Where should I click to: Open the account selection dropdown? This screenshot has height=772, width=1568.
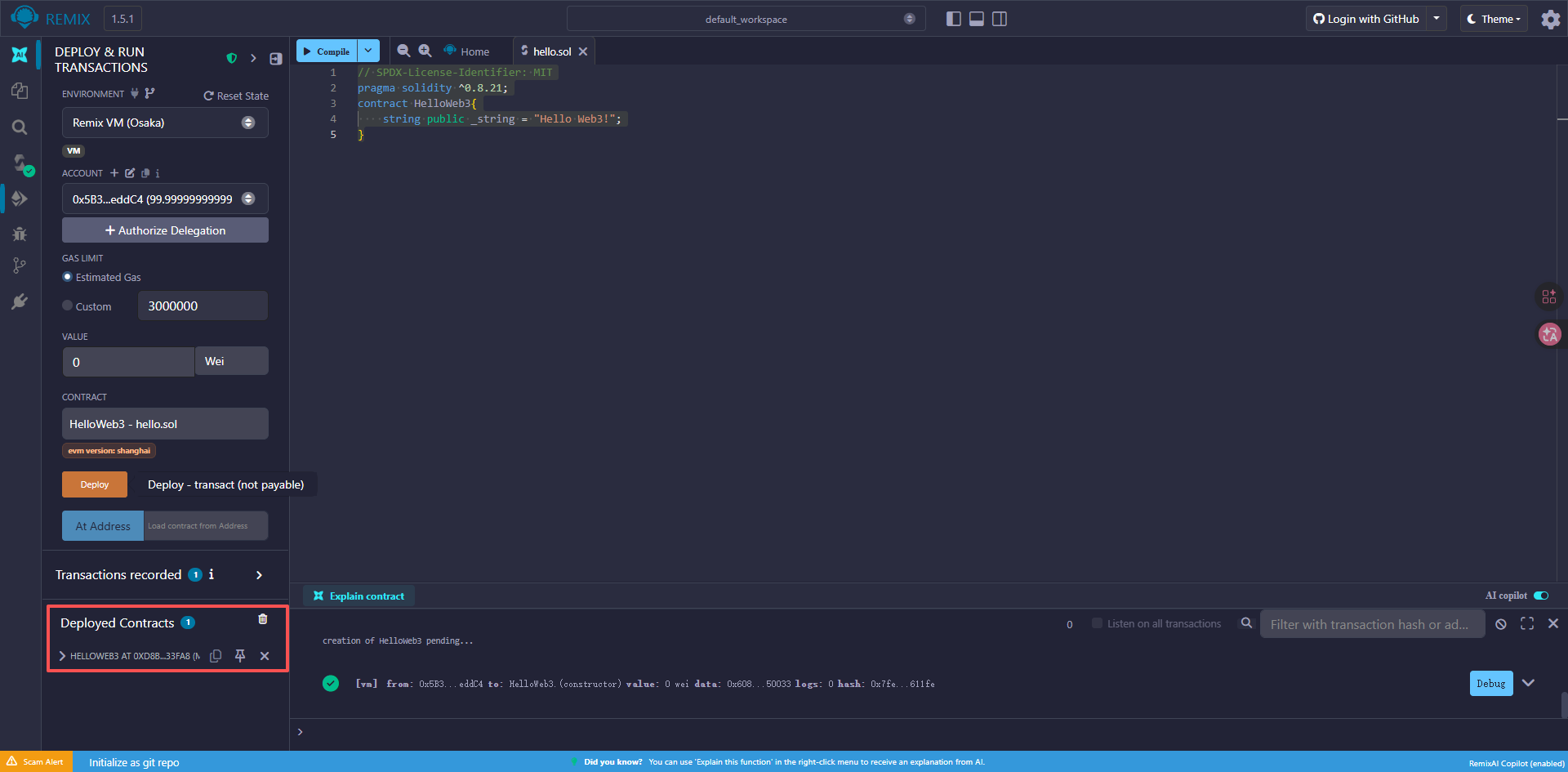[165, 199]
